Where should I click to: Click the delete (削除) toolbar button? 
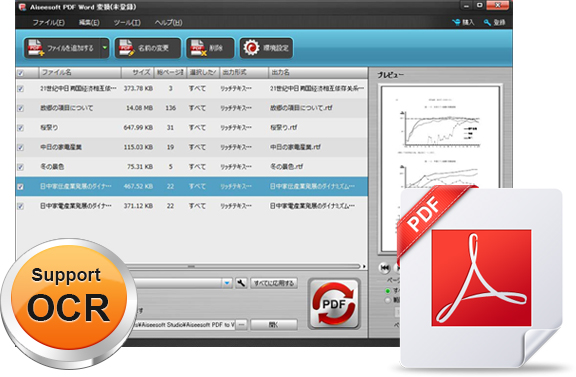(210, 48)
